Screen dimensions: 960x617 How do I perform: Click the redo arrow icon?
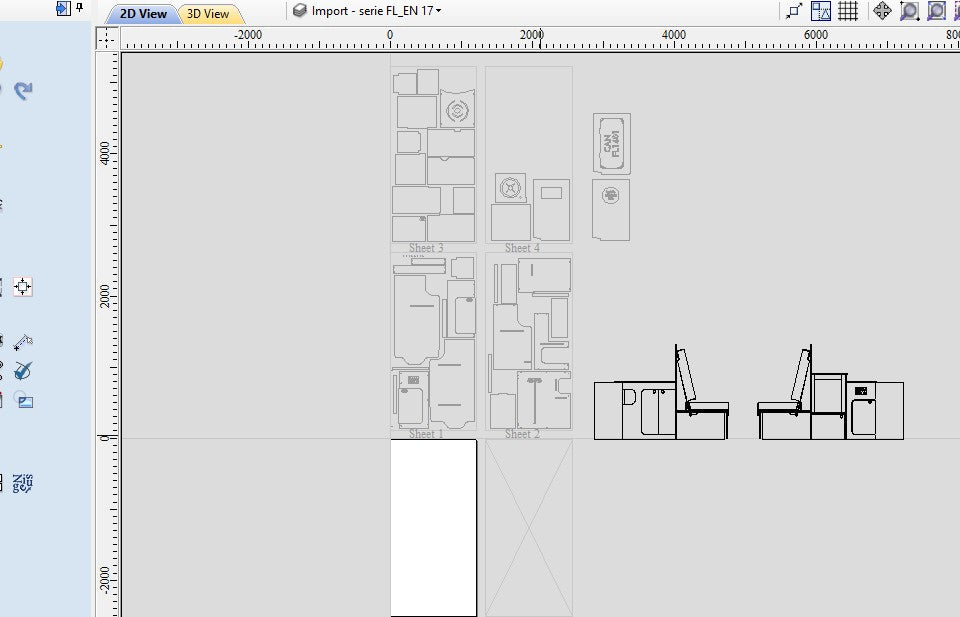[x=23, y=90]
